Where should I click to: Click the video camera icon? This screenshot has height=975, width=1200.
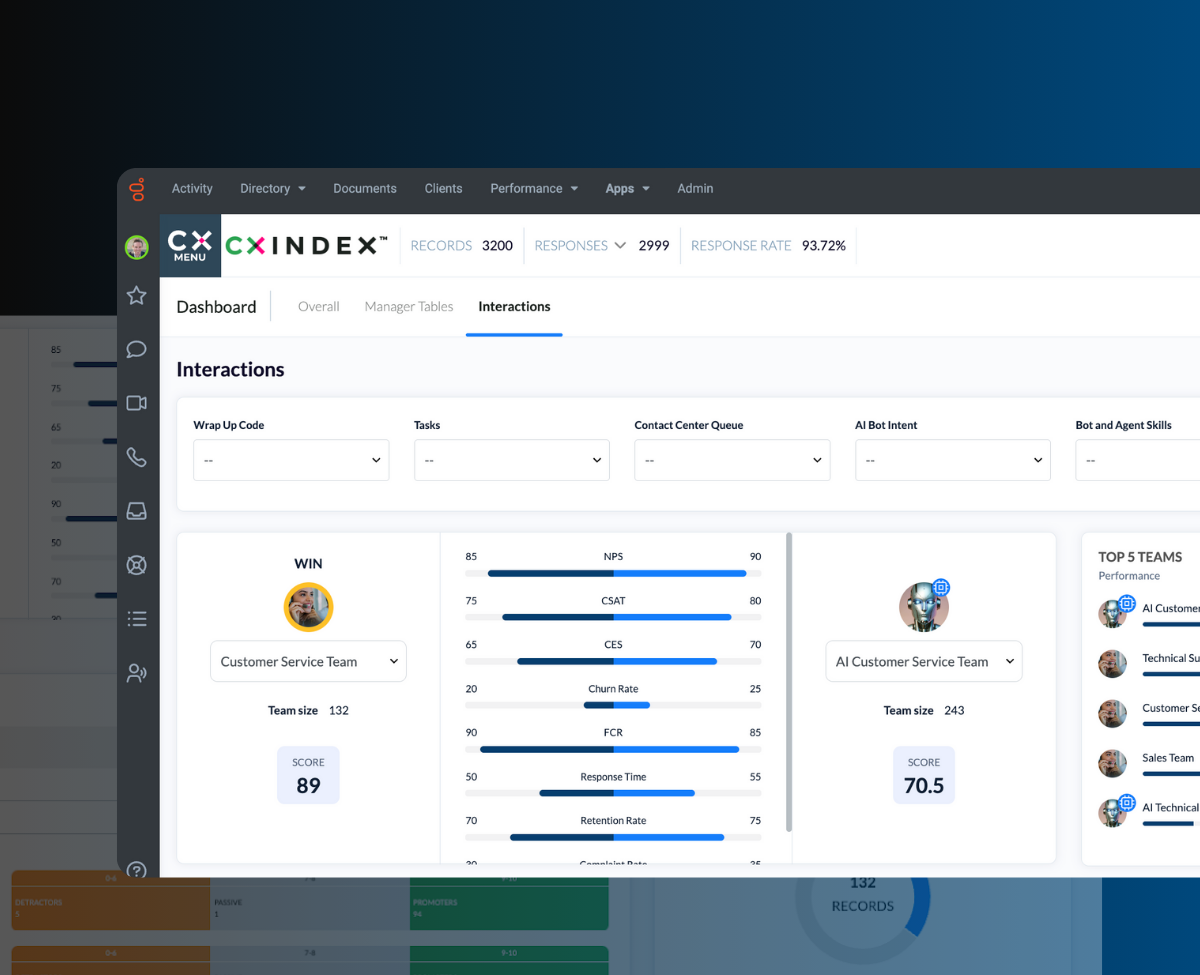(137, 403)
